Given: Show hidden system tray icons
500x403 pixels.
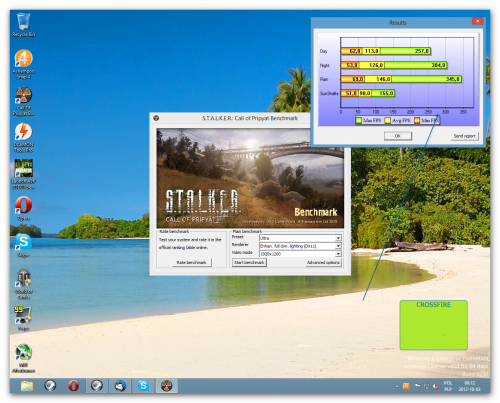Looking at the screenshot, I should pyautogui.click(x=397, y=386).
